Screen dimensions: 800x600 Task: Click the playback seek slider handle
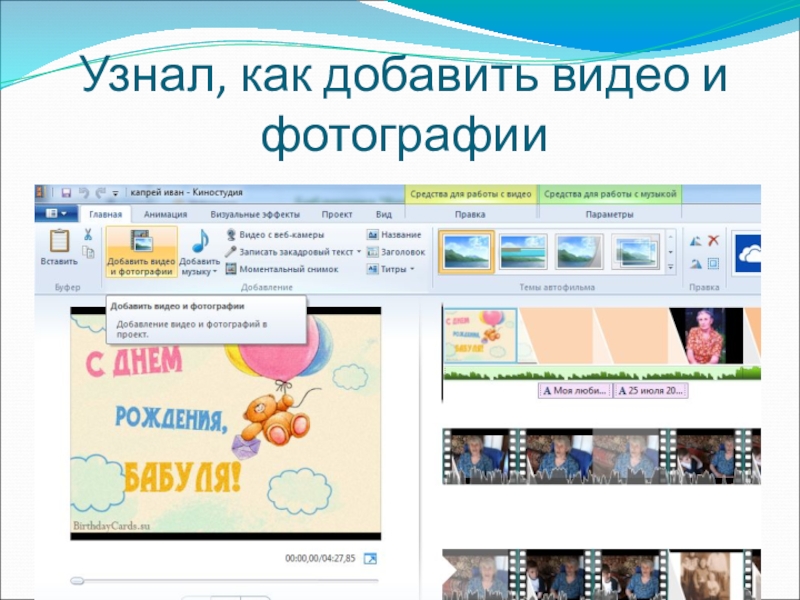tap(77, 581)
